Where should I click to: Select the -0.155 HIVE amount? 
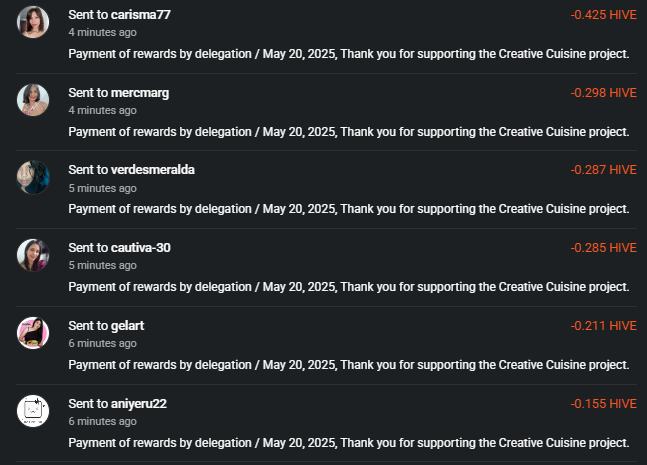coord(604,404)
